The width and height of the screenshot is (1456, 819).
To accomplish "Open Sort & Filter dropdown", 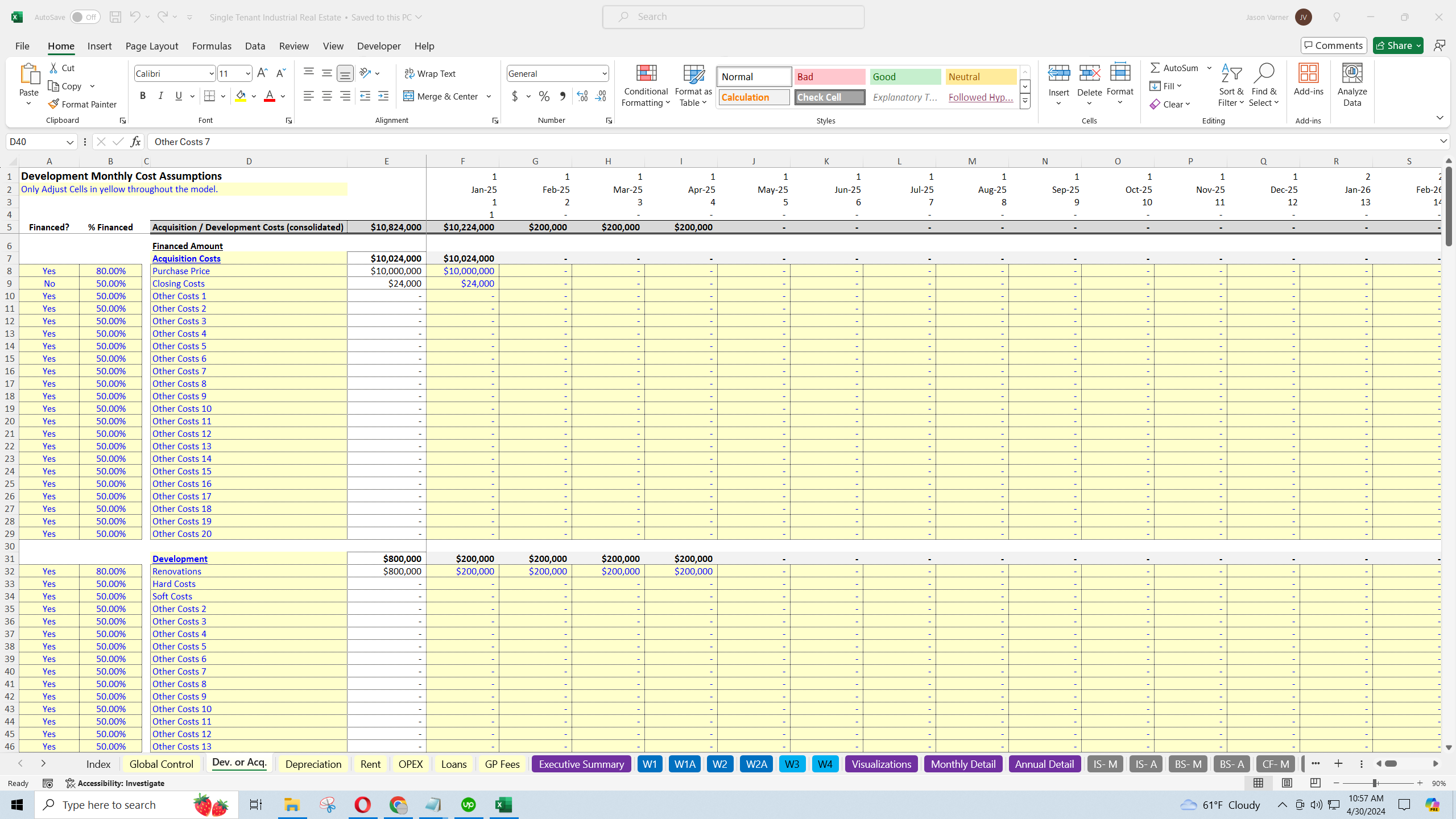I will [1231, 85].
